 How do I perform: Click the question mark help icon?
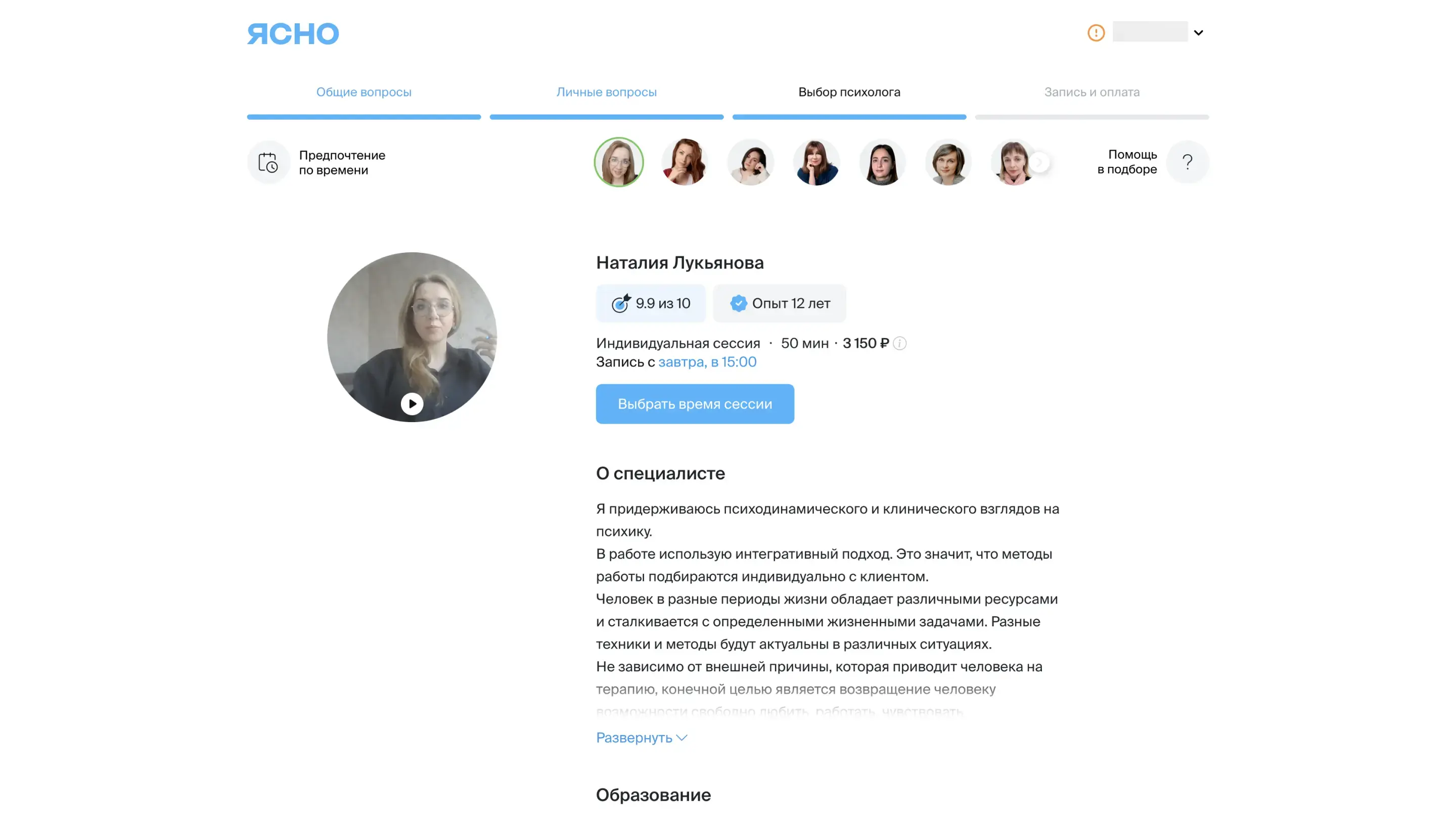[x=1187, y=162]
